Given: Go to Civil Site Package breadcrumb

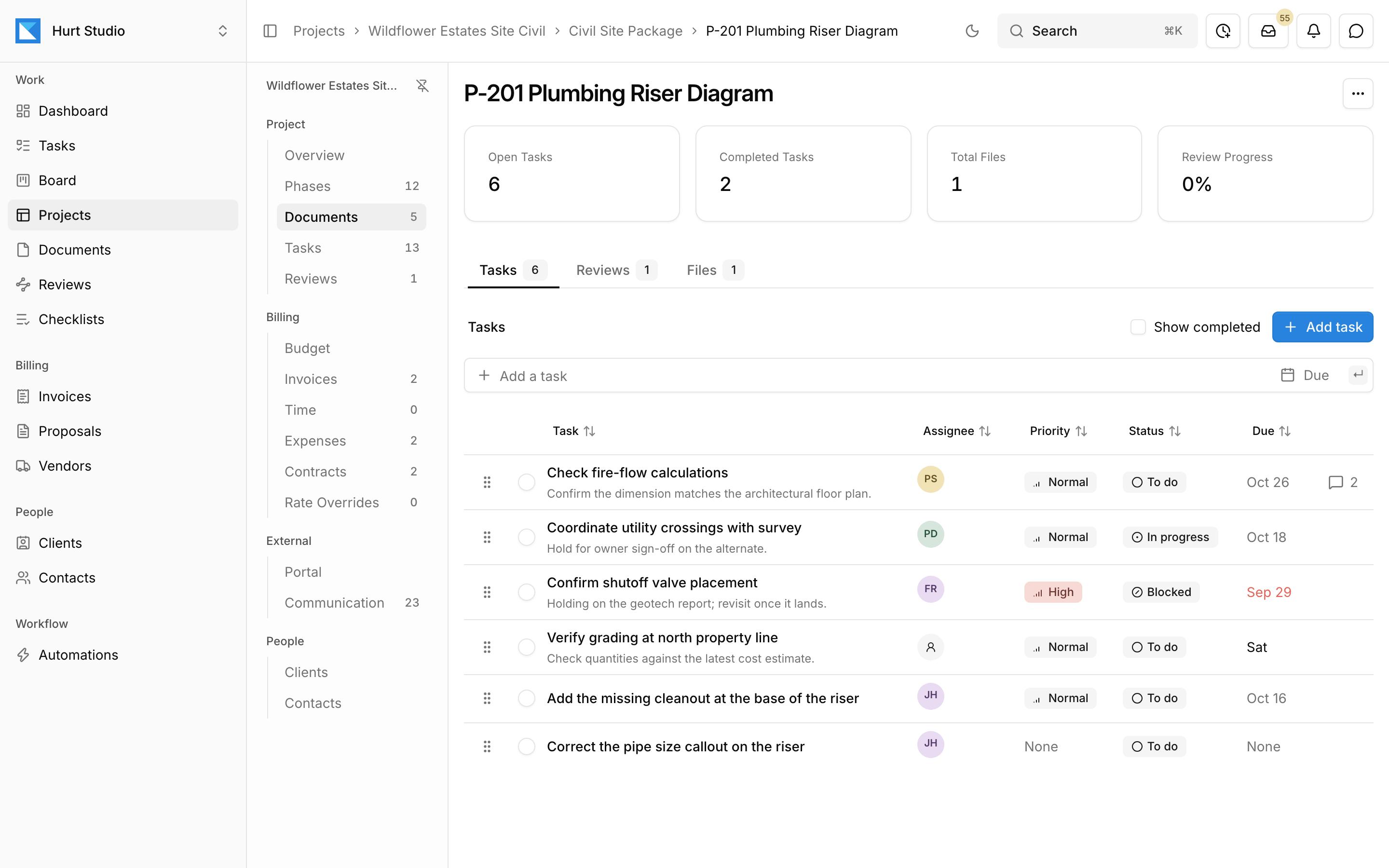Looking at the screenshot, I should (625, 31).
